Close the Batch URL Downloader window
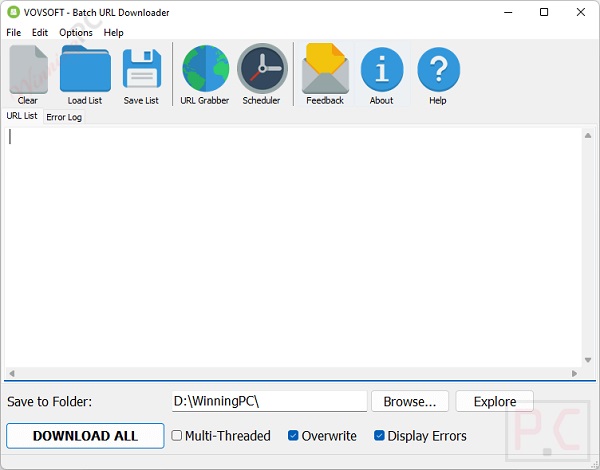Image resolution: width=600 pixels, height=470 pixels. pyautogui.click(x=580, y=12)
